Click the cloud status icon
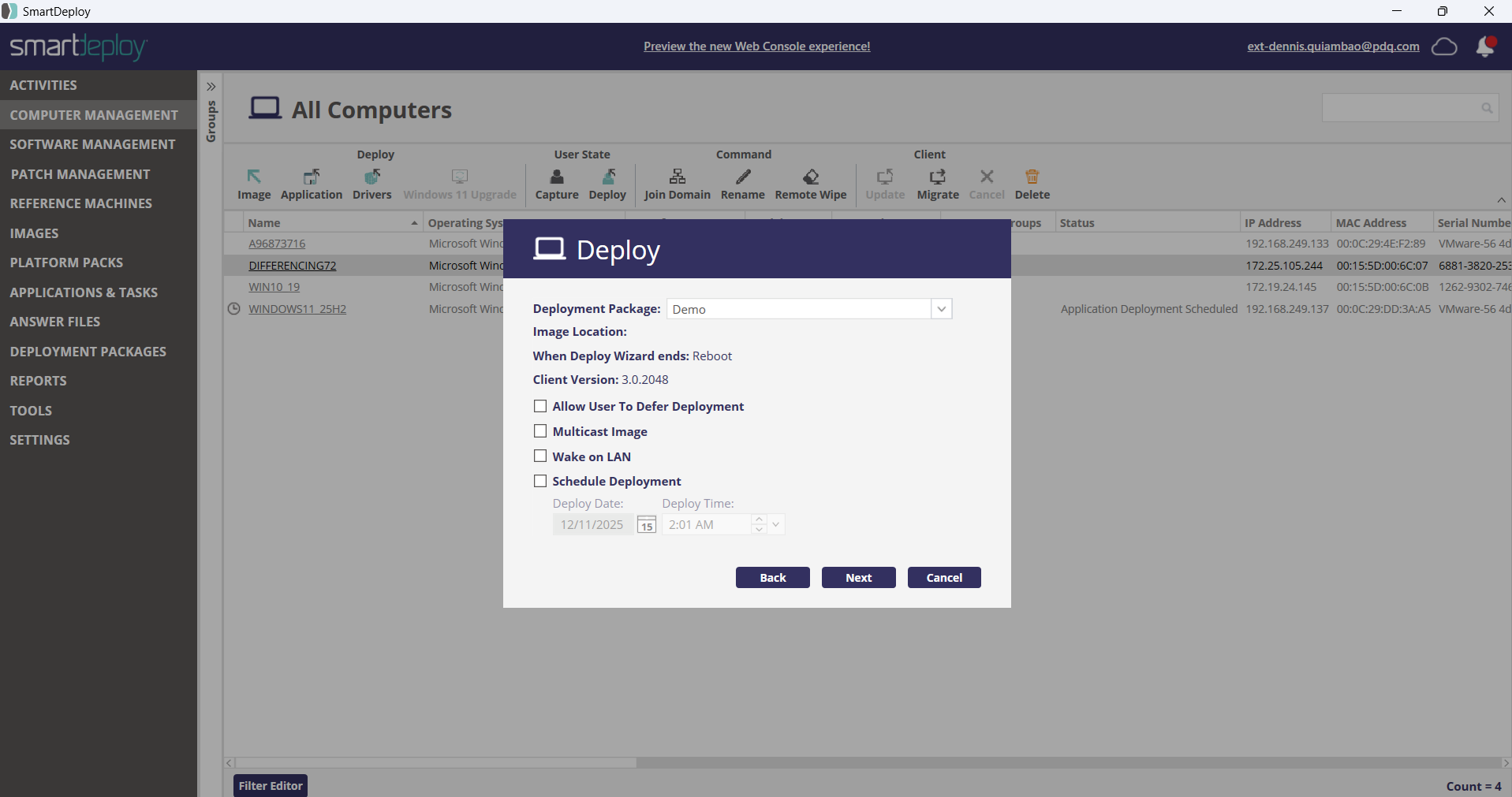This screenshot has width=1512, height=797. click(1444, 47)
